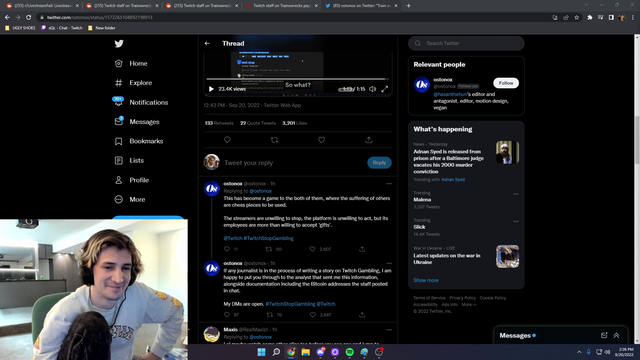The height and width of the screenshot is (360, 640).
Task: Compose a new message in Messages drawer
Action: pyautogui.click(x=604, y=336)
